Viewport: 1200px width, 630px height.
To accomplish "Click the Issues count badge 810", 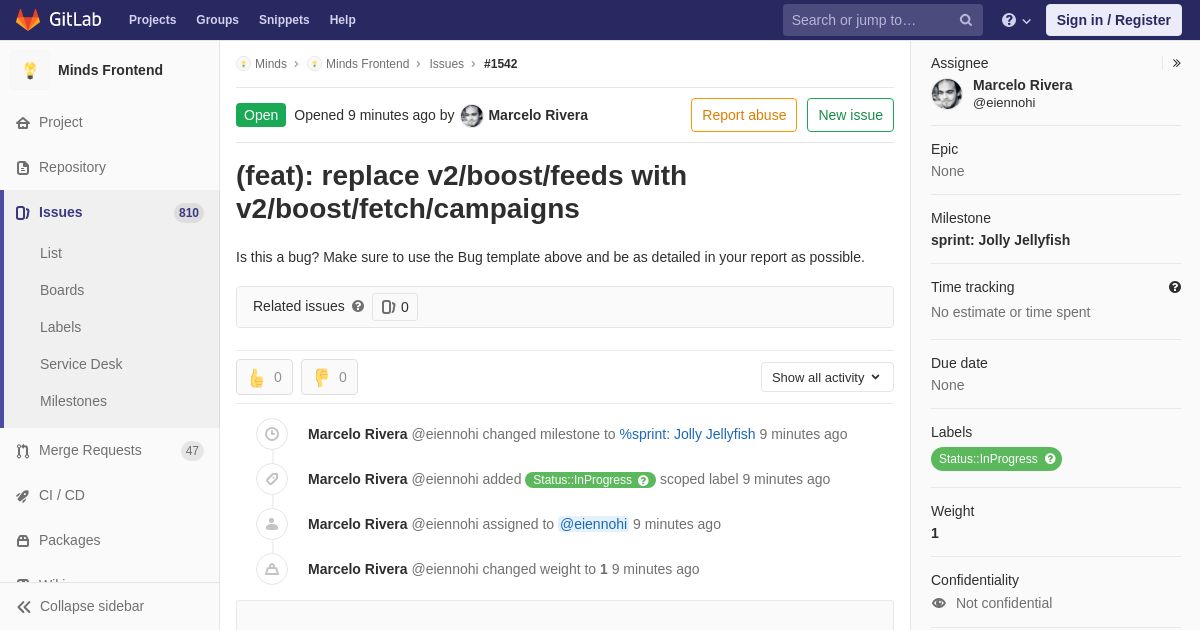I will pos(189,213).
